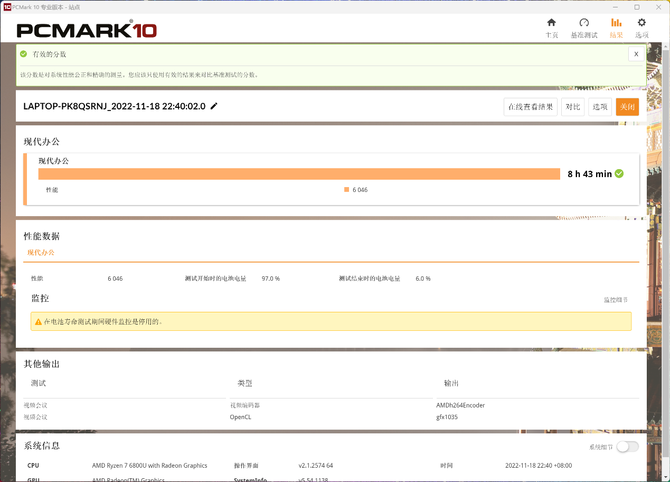This screenshot has width=670, height=482.
Task: Click the pencil icon to rename result
Action: point(214,106)
